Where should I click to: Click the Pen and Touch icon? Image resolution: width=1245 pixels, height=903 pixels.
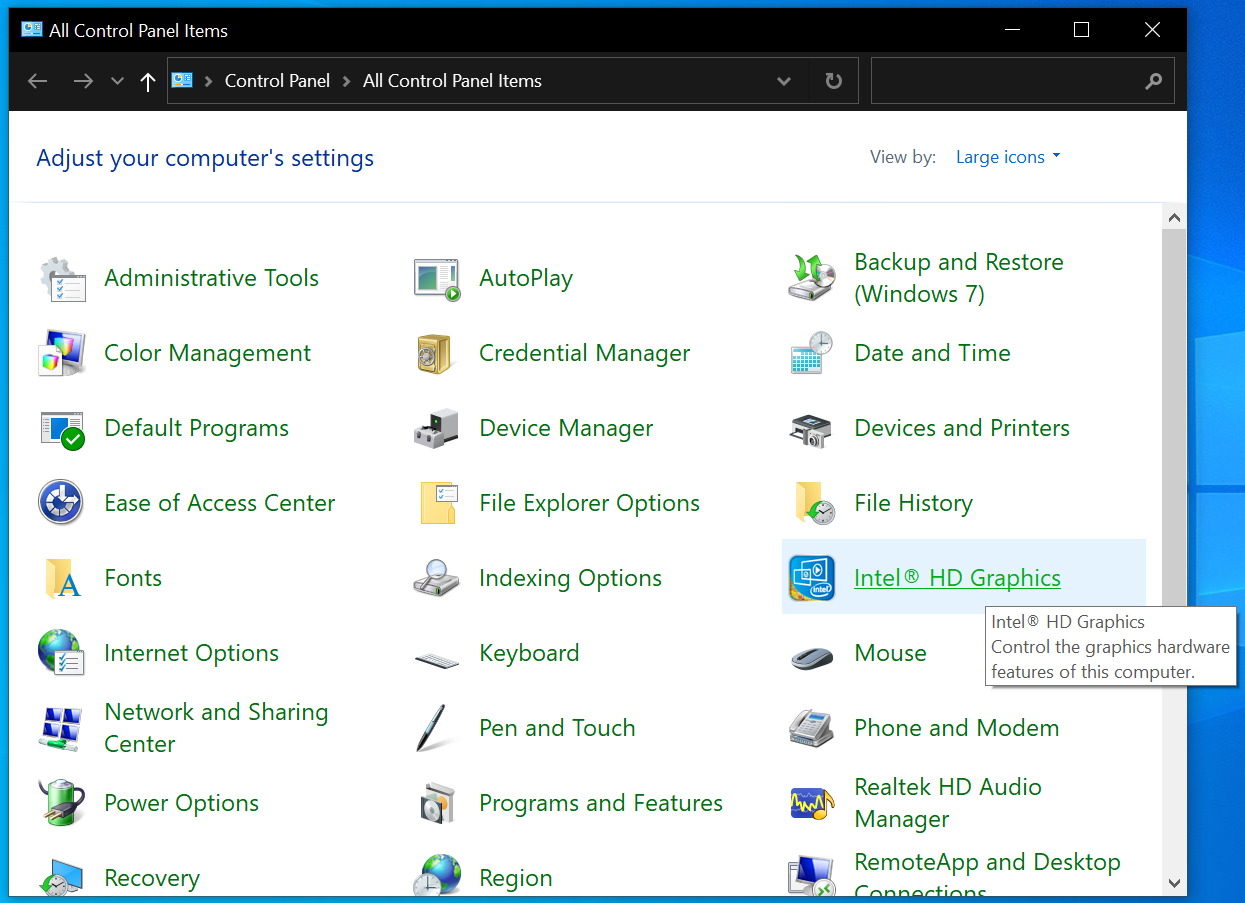(436, 727)
